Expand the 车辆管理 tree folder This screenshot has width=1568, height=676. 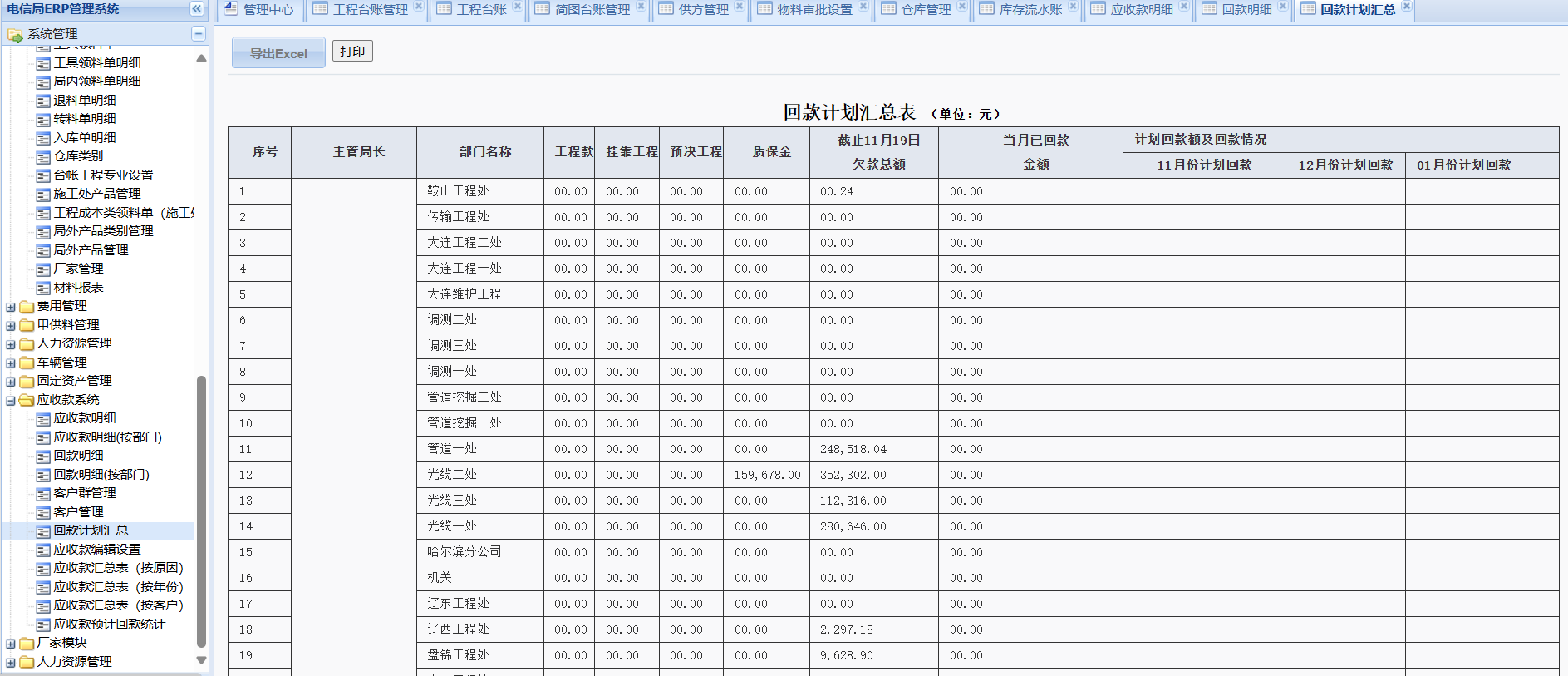click(11, 363)
